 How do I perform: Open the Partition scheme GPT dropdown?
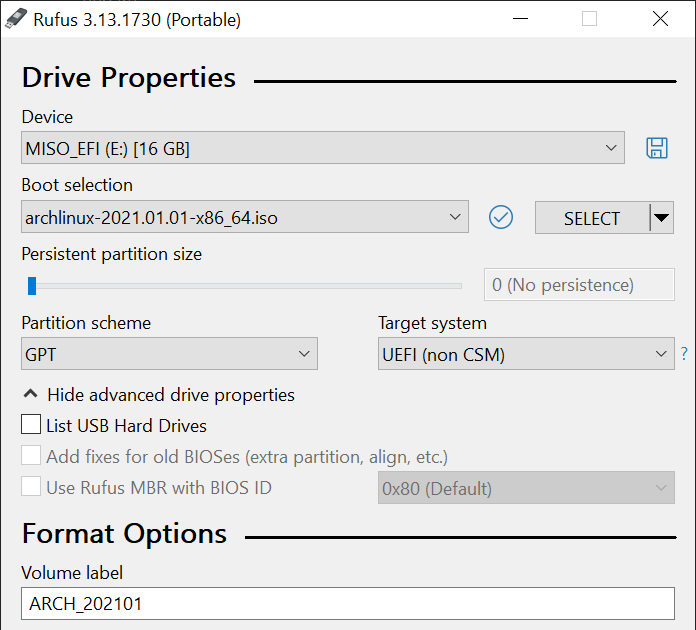(169, 353)
